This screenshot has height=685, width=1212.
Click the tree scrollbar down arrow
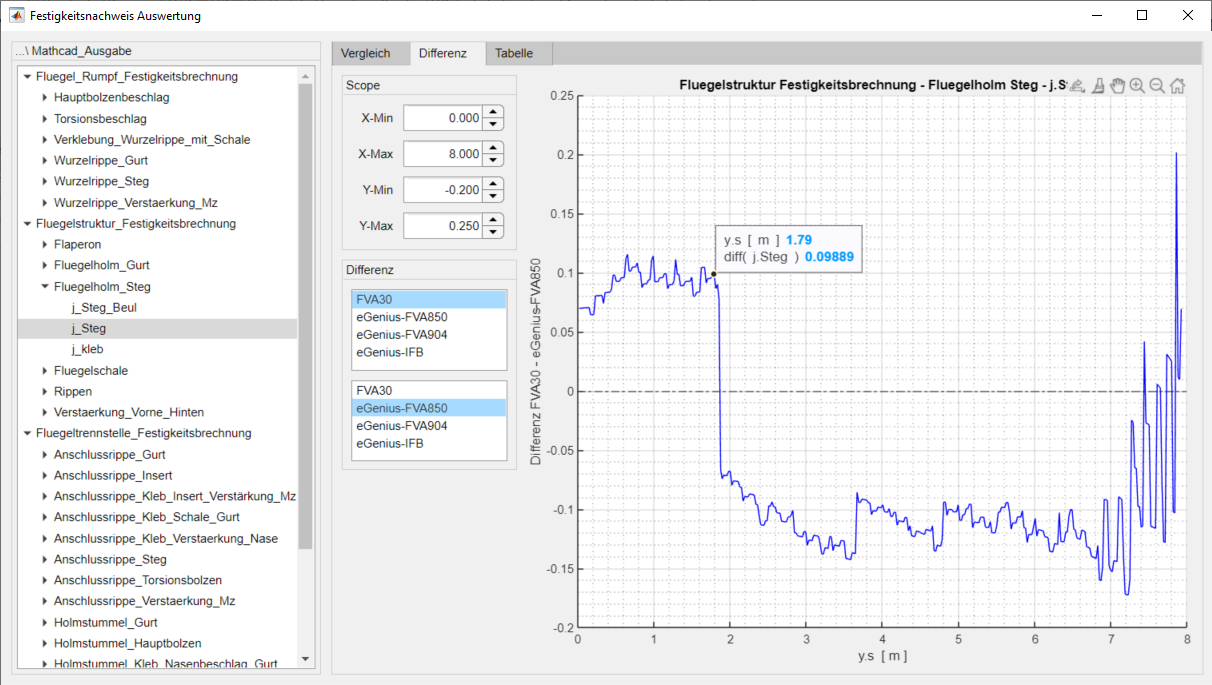tap(306, 660)
